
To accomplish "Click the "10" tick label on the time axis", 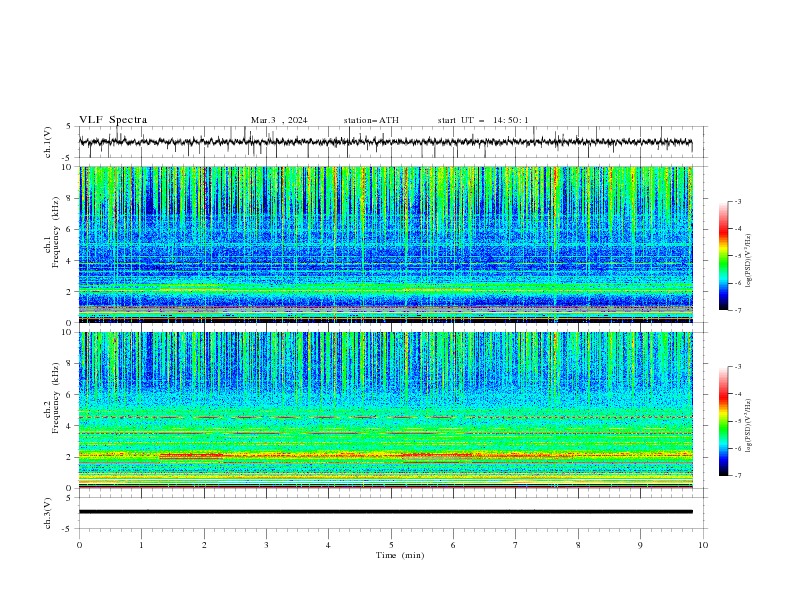I will (703, 545).
